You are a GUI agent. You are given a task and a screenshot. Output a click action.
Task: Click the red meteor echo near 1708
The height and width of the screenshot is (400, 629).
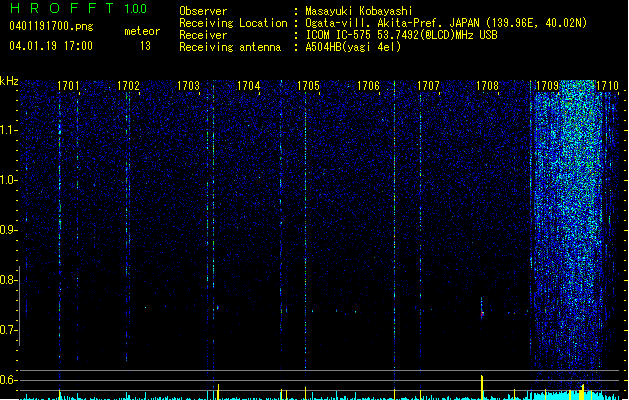tap(482, 314)
